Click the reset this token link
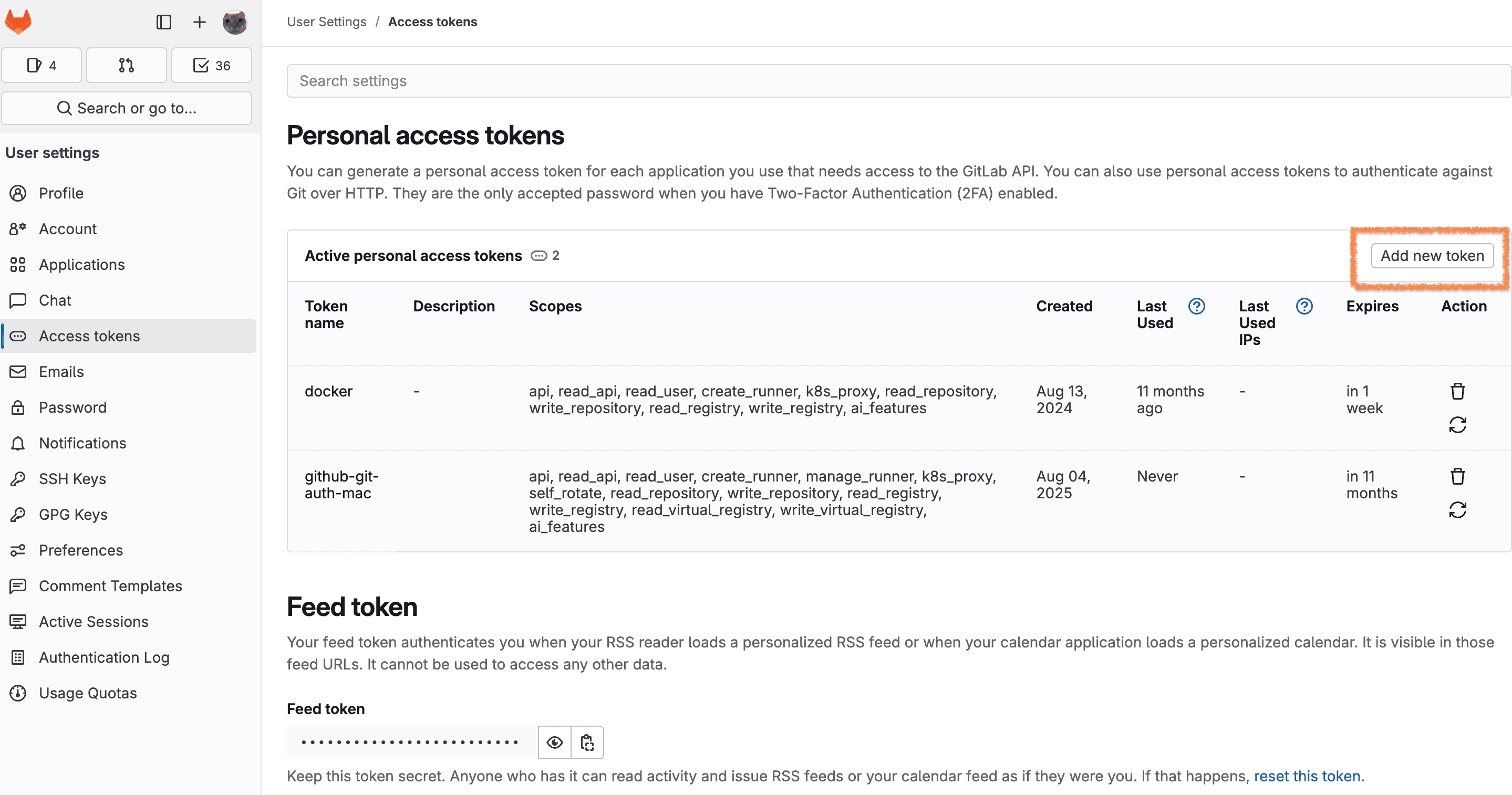Viewport: 1512px width, 795px height. point(1307,776)
